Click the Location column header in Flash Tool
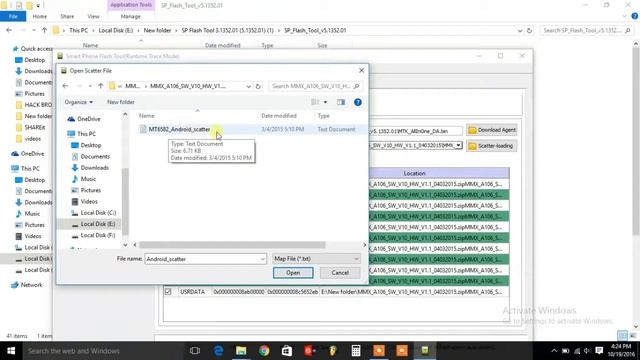640x360 pixels. [x=414, y=173]
